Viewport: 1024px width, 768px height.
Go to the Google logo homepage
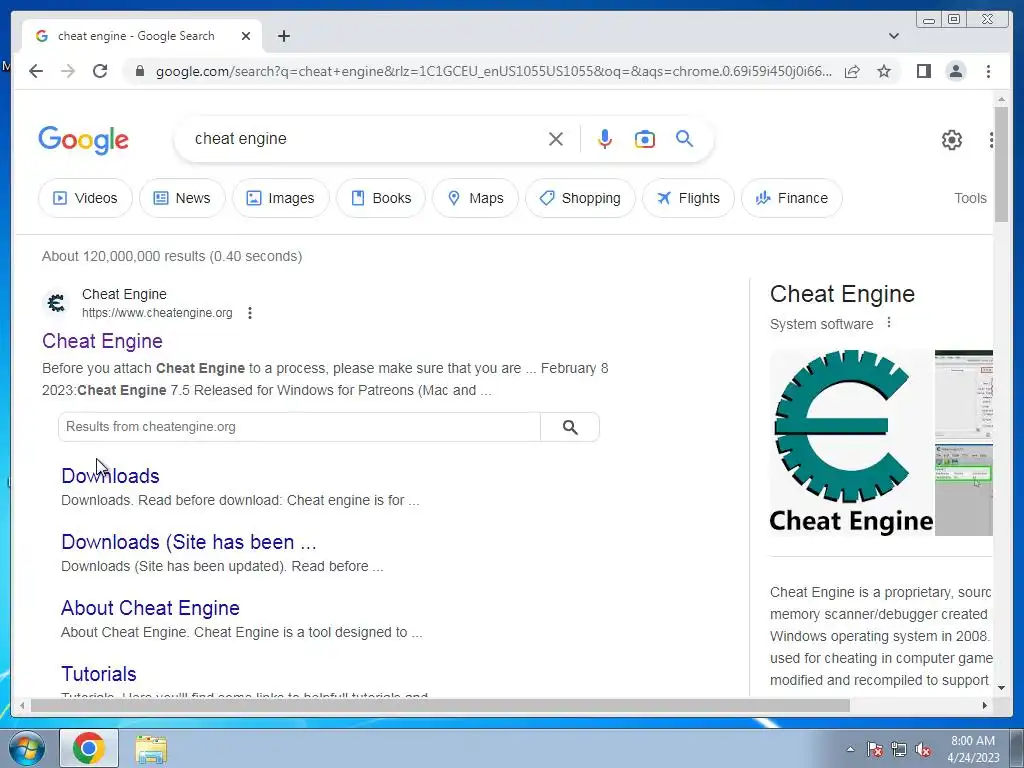click(84, 140)
